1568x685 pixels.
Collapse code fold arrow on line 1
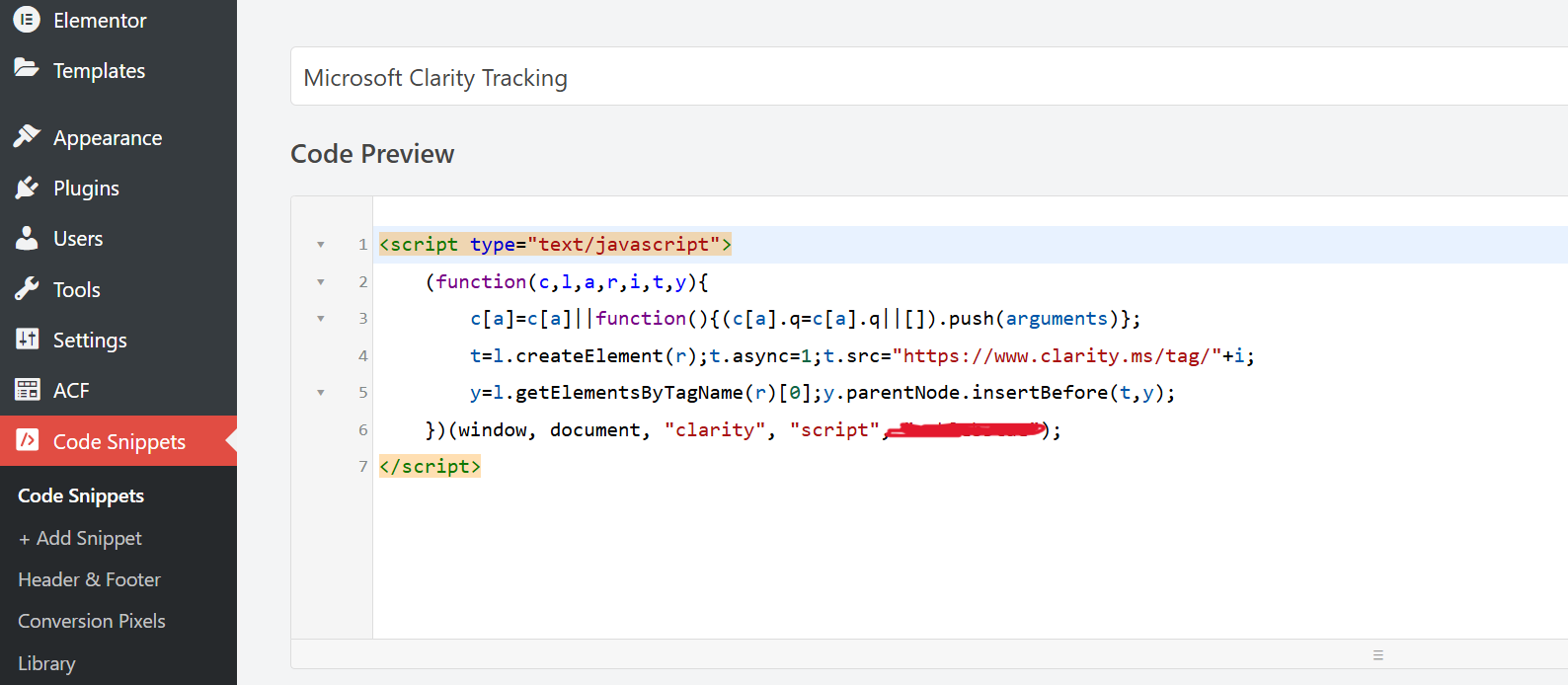(x=321, y=245)
